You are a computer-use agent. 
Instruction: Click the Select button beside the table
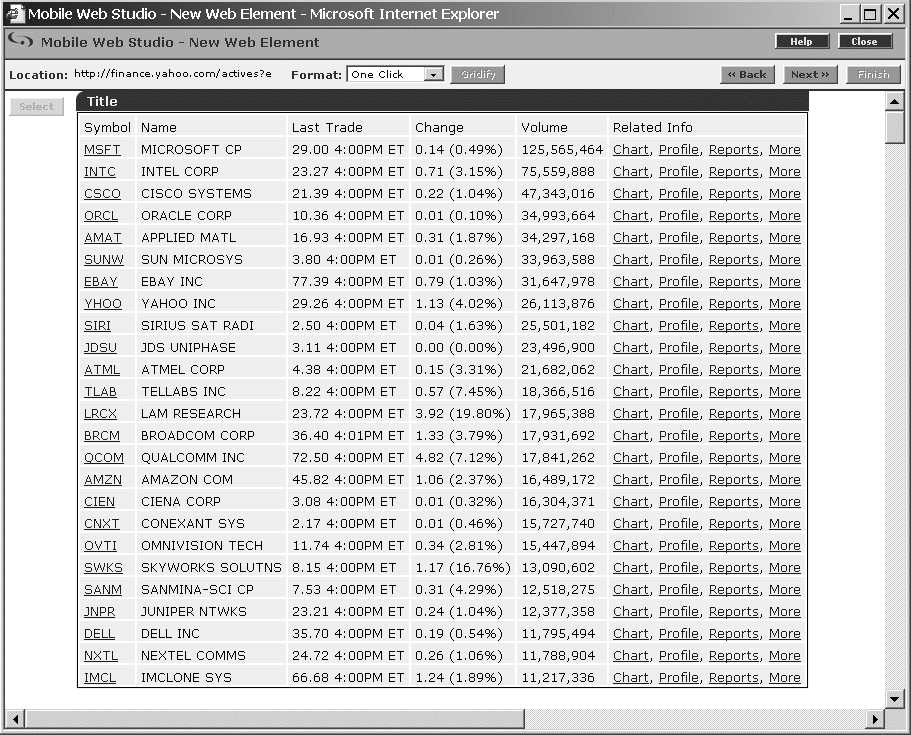36,106
